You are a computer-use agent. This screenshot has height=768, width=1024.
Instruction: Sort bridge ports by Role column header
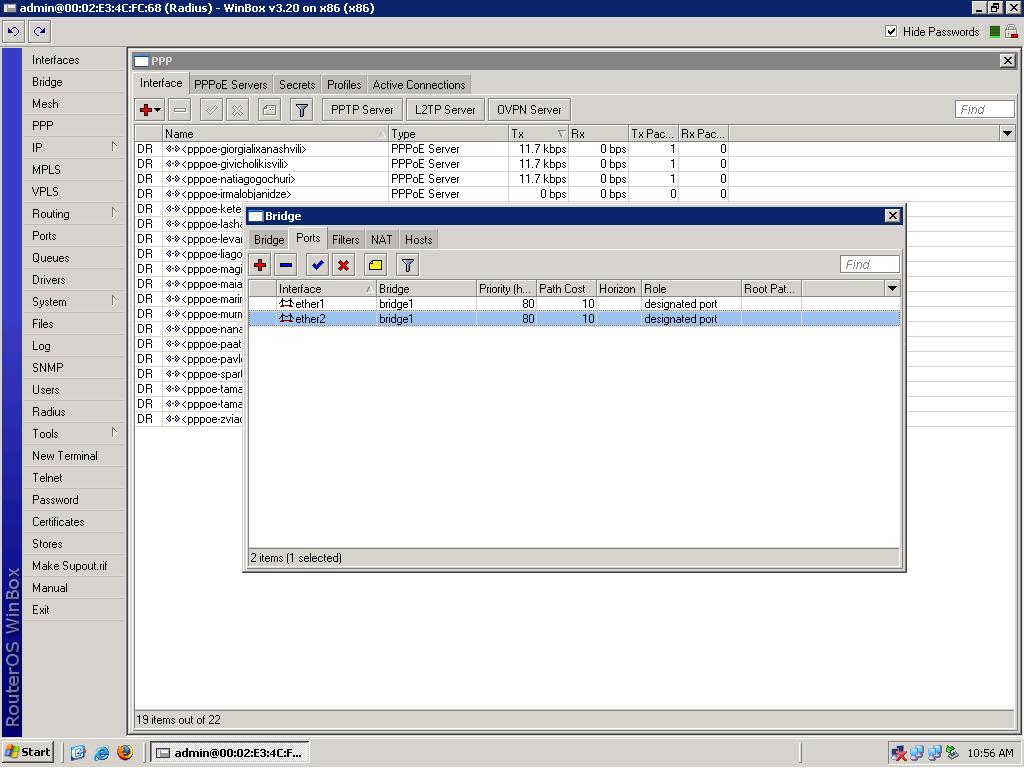[x=691, y=289]
